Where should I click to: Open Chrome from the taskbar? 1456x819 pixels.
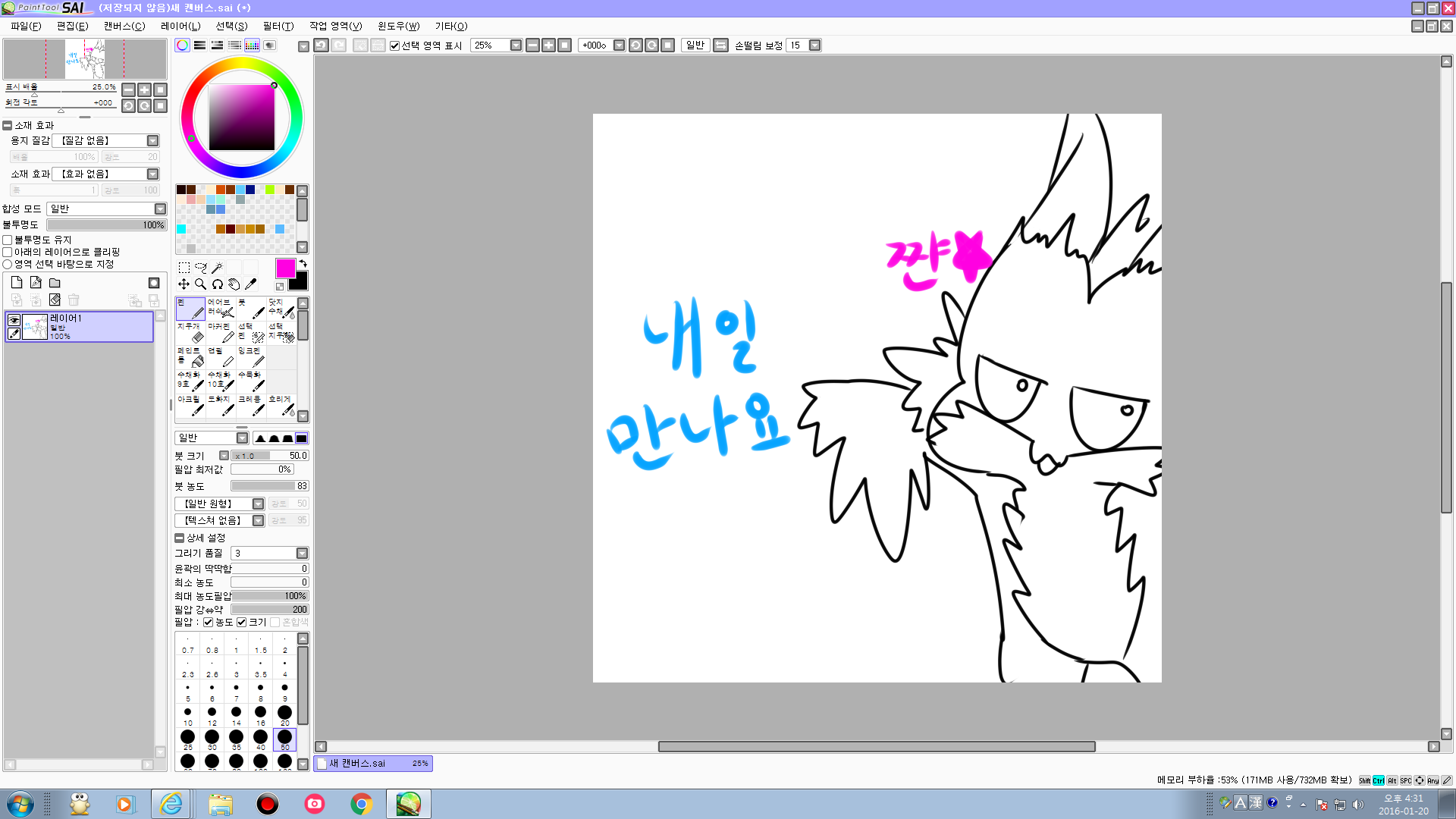[362, 804]
